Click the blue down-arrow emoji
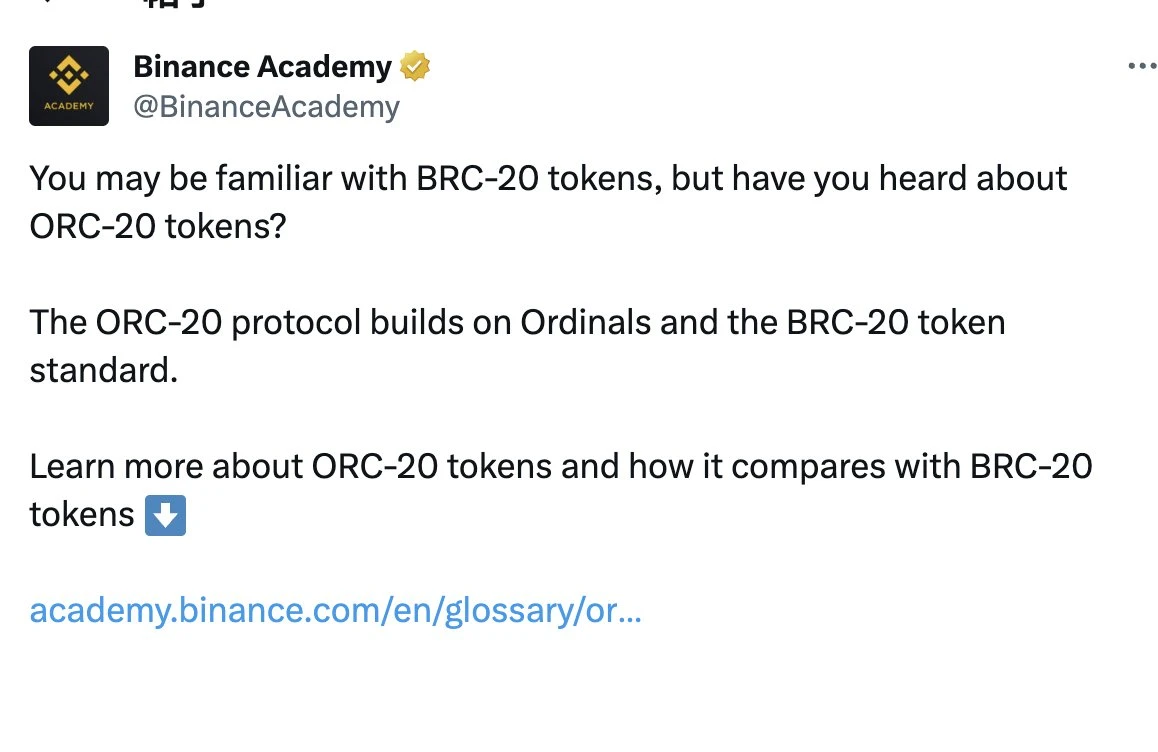The image size is (1158, 752). pyautogui.click(x=166, y=514)
